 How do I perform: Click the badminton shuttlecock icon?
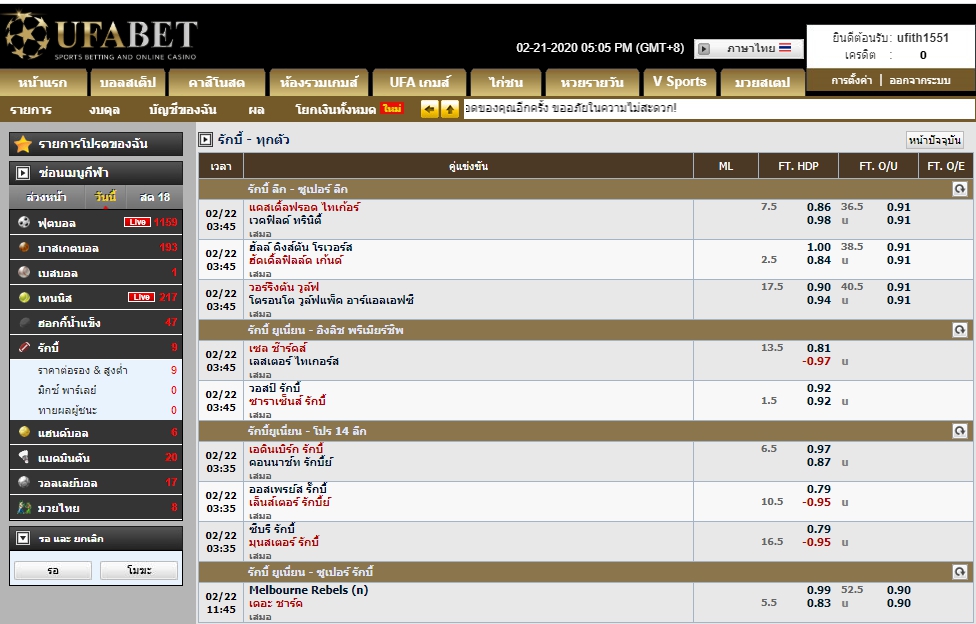(x=24, y=457)
